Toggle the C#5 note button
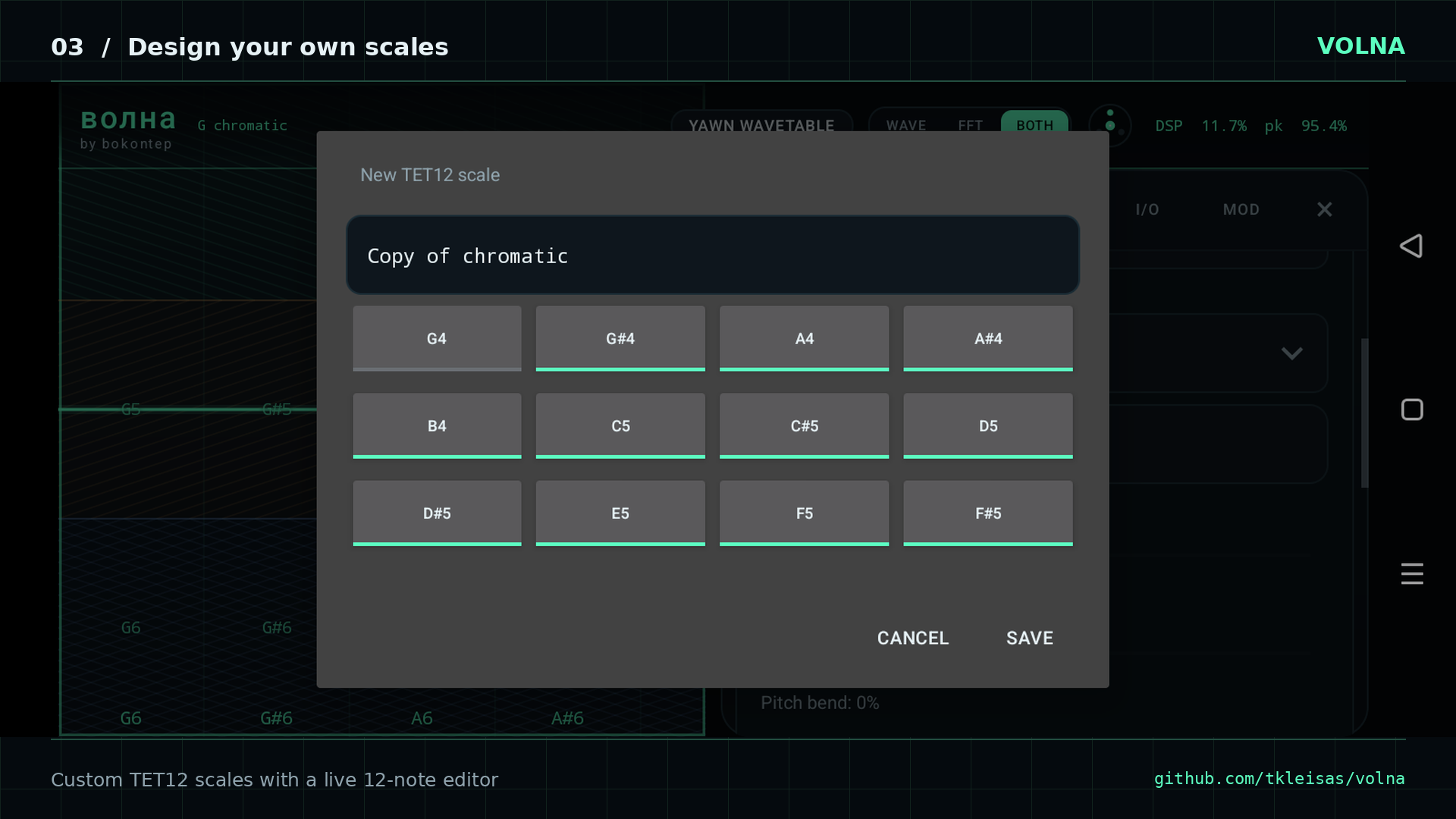The image size is (1456, 819). pyautogui.click(x=804, y=425)
